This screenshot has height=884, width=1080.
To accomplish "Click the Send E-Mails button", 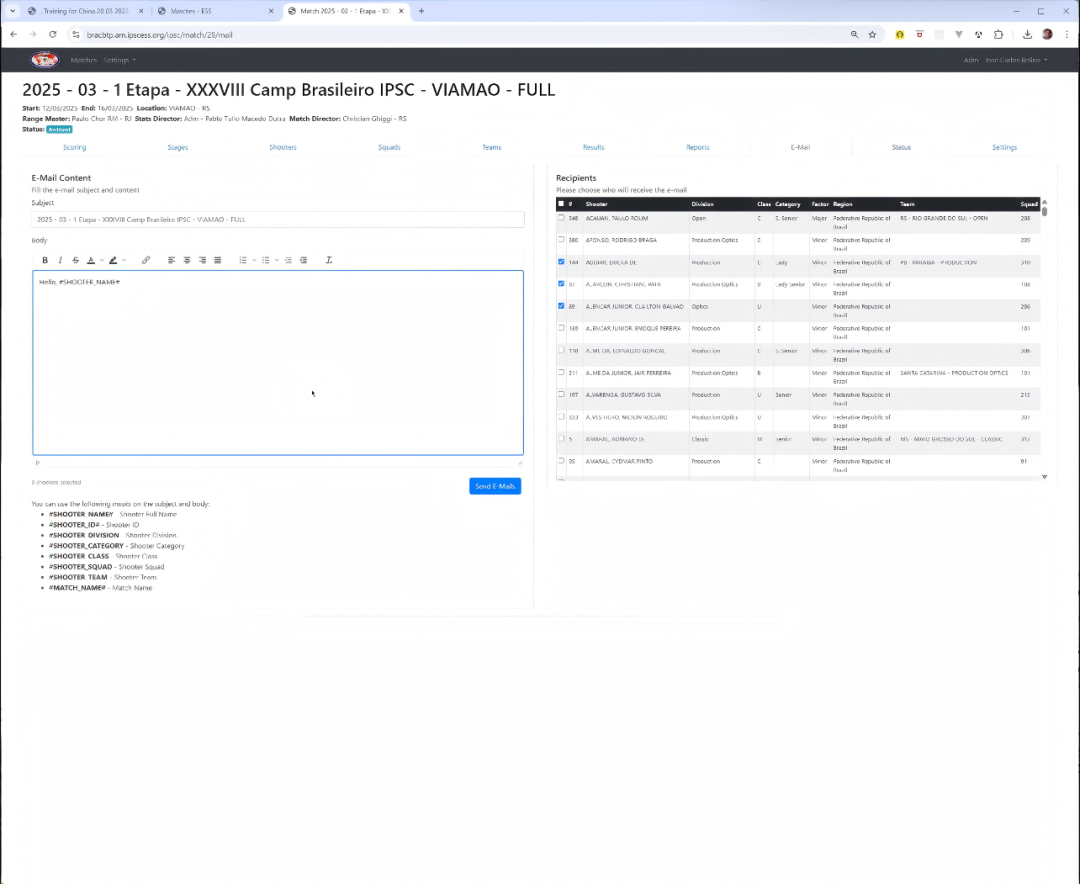I will tap(495, 486).
